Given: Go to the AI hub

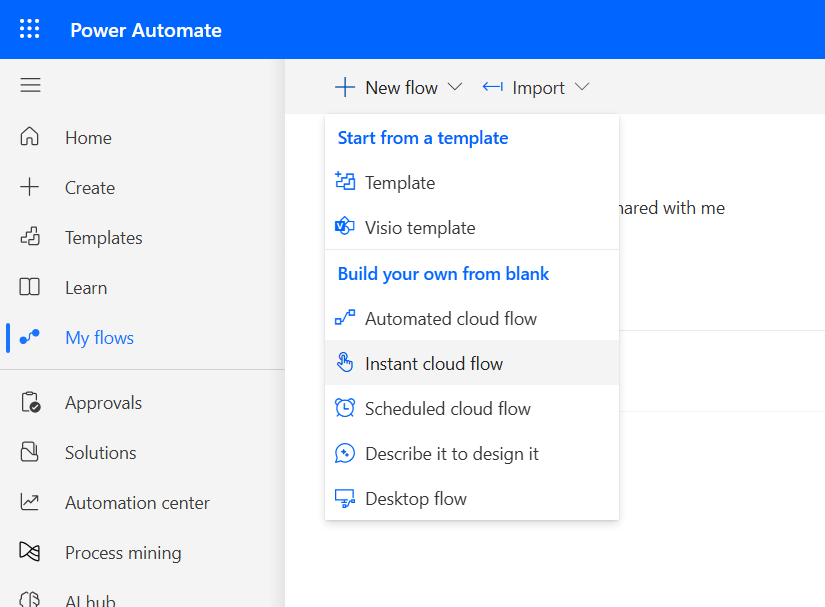Looking at the screenshot, I should [x=90, y=598].
